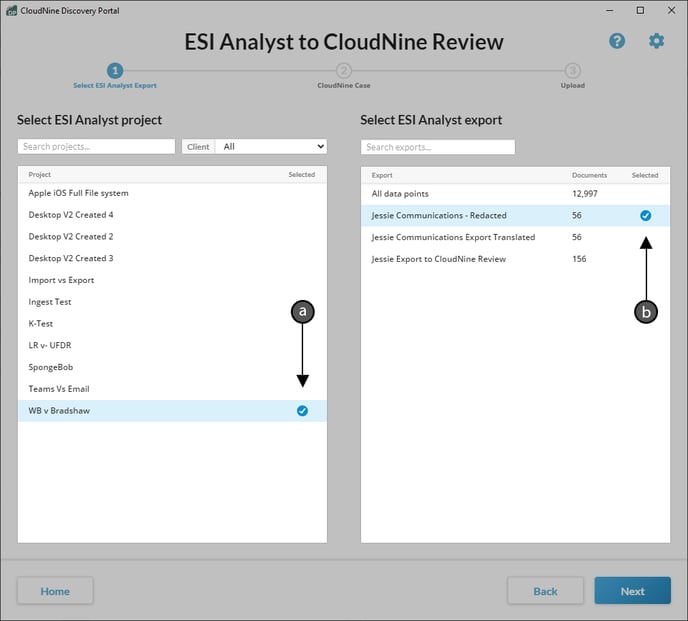Open settings via the gear icon

click(656, 41)
